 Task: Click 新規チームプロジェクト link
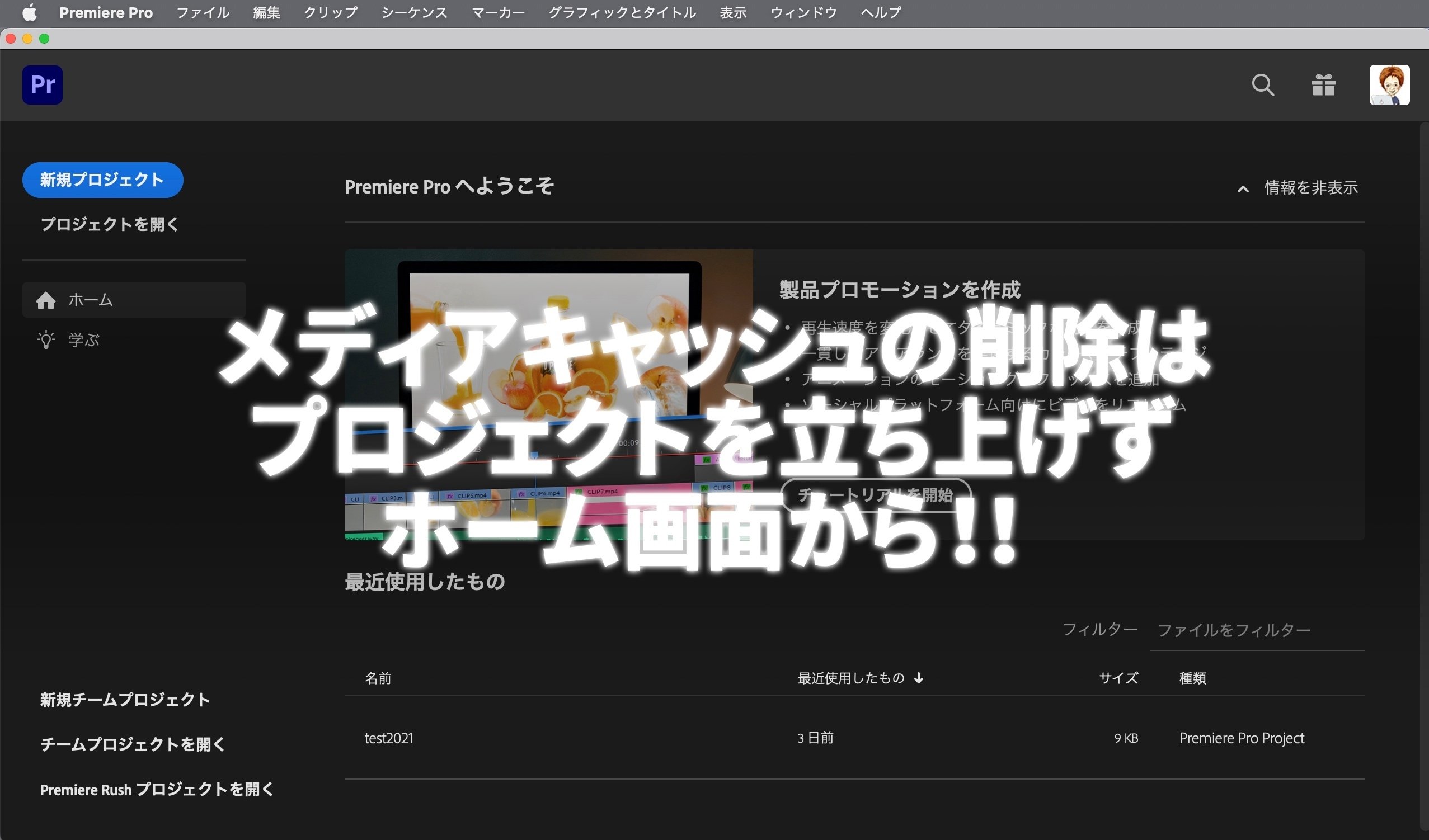point(125,700)
